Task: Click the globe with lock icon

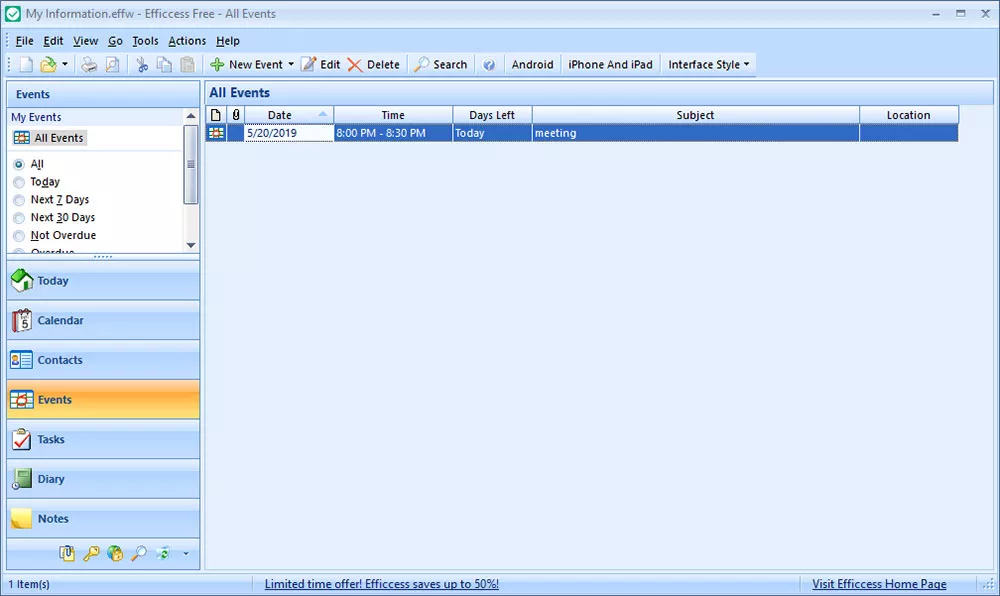Action: click(x=115, y=553)
